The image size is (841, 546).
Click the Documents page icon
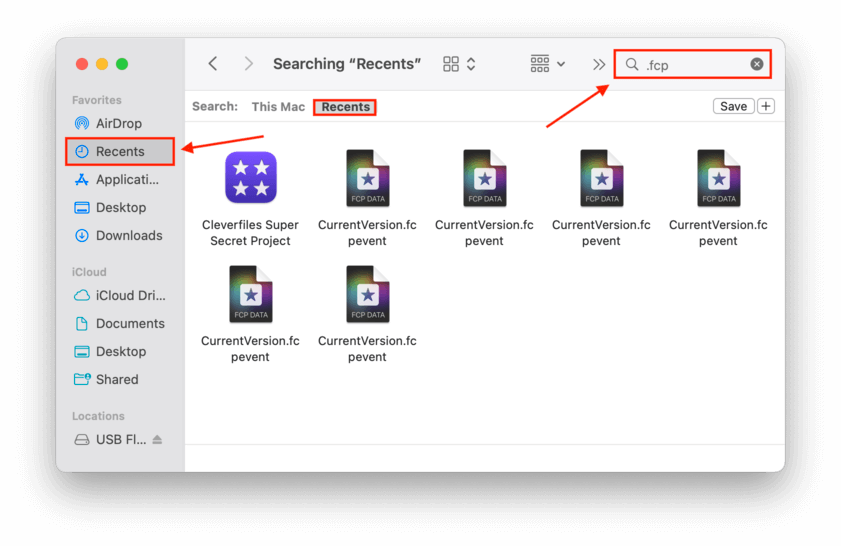[82, 323]
